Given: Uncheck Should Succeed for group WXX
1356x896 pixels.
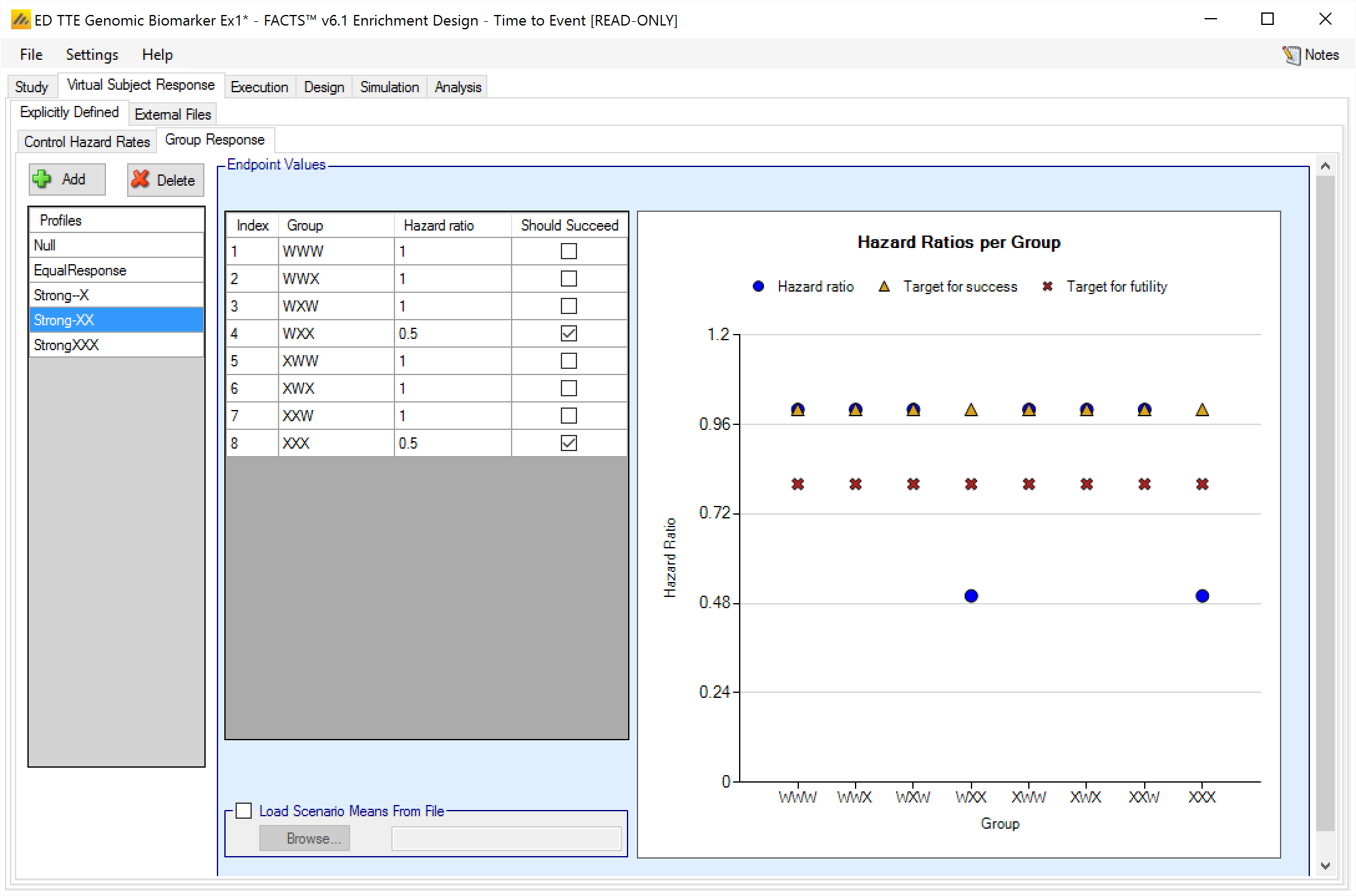Looking at the screenshot, I should point(568,333).
